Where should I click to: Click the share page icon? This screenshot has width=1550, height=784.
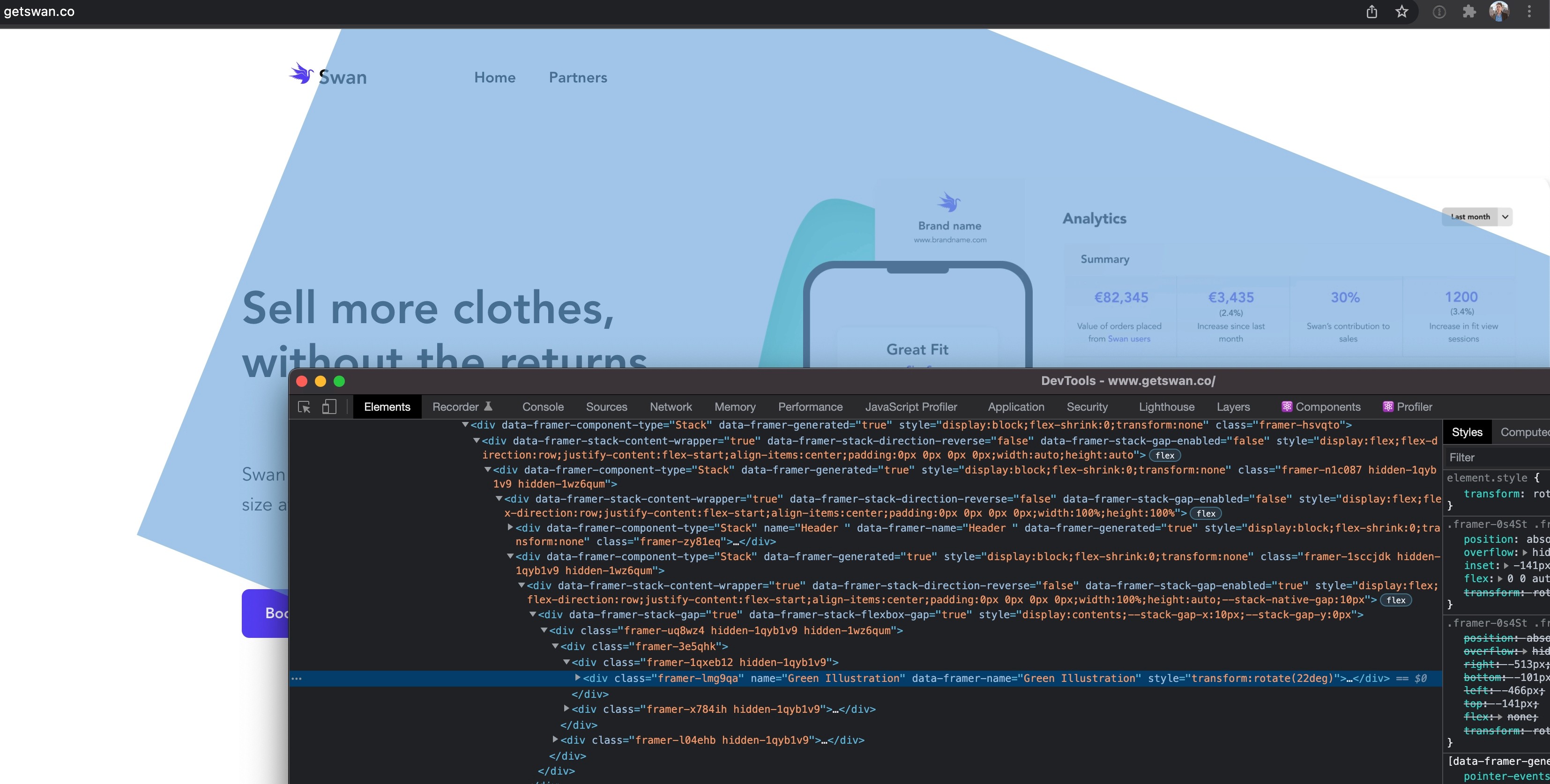pos(1371,11)
